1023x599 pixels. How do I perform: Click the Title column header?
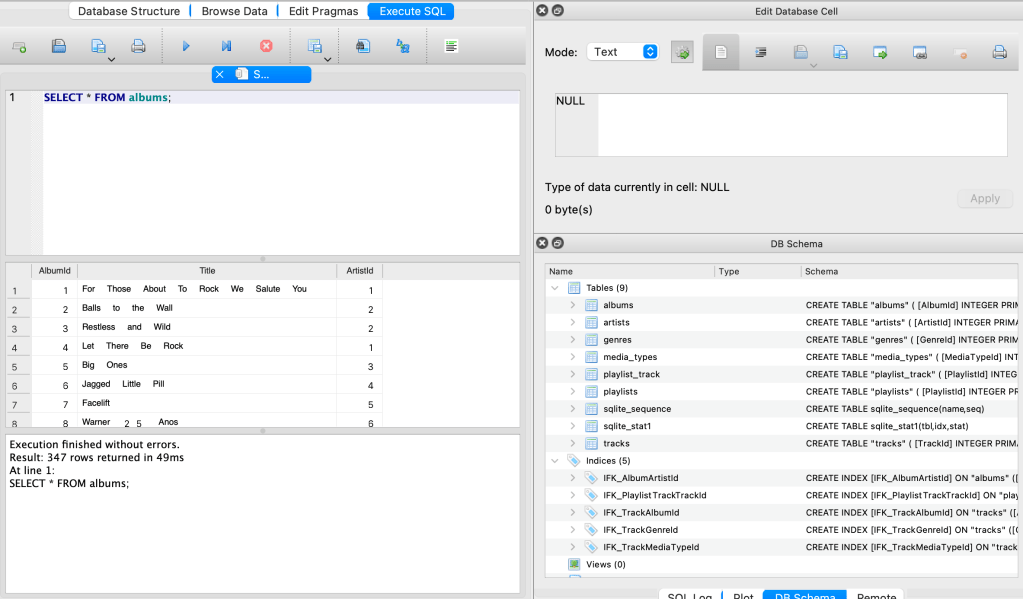(x=207, y=271)
